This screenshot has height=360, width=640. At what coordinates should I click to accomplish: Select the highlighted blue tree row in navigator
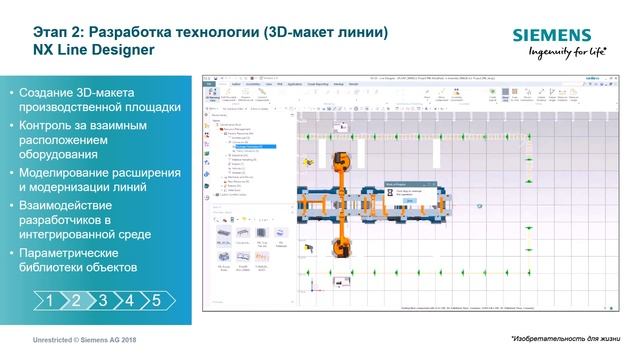tap(256, 147)
